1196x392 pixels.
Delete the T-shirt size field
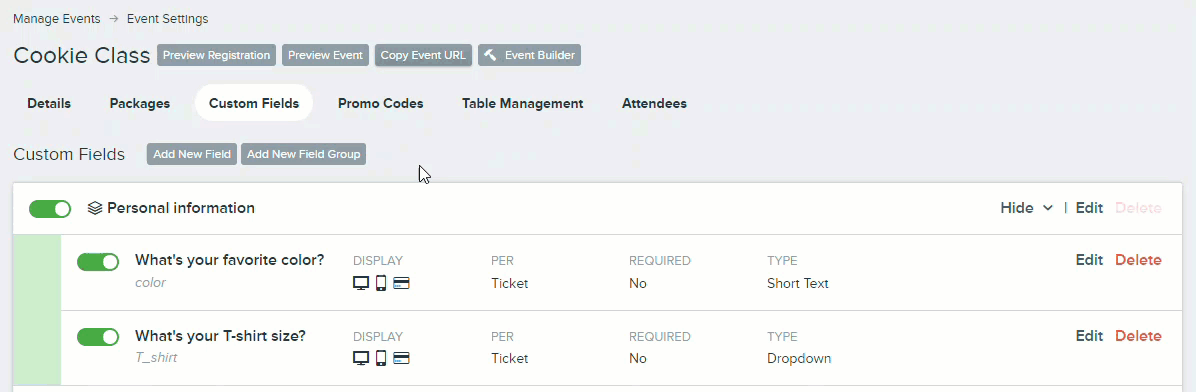point(1138,336)
